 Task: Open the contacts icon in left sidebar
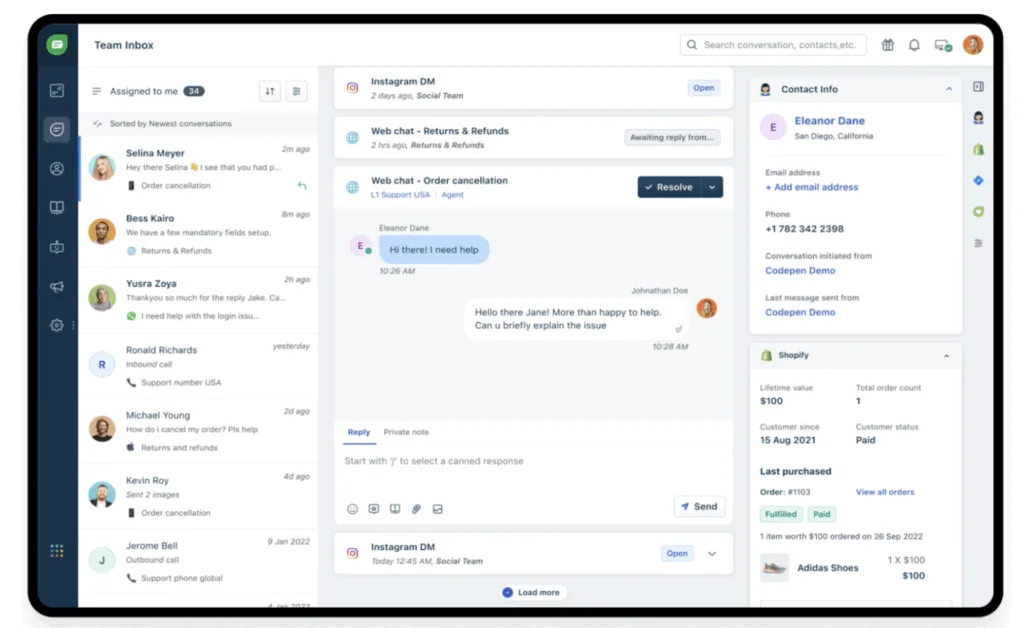[x=57, y=168]
